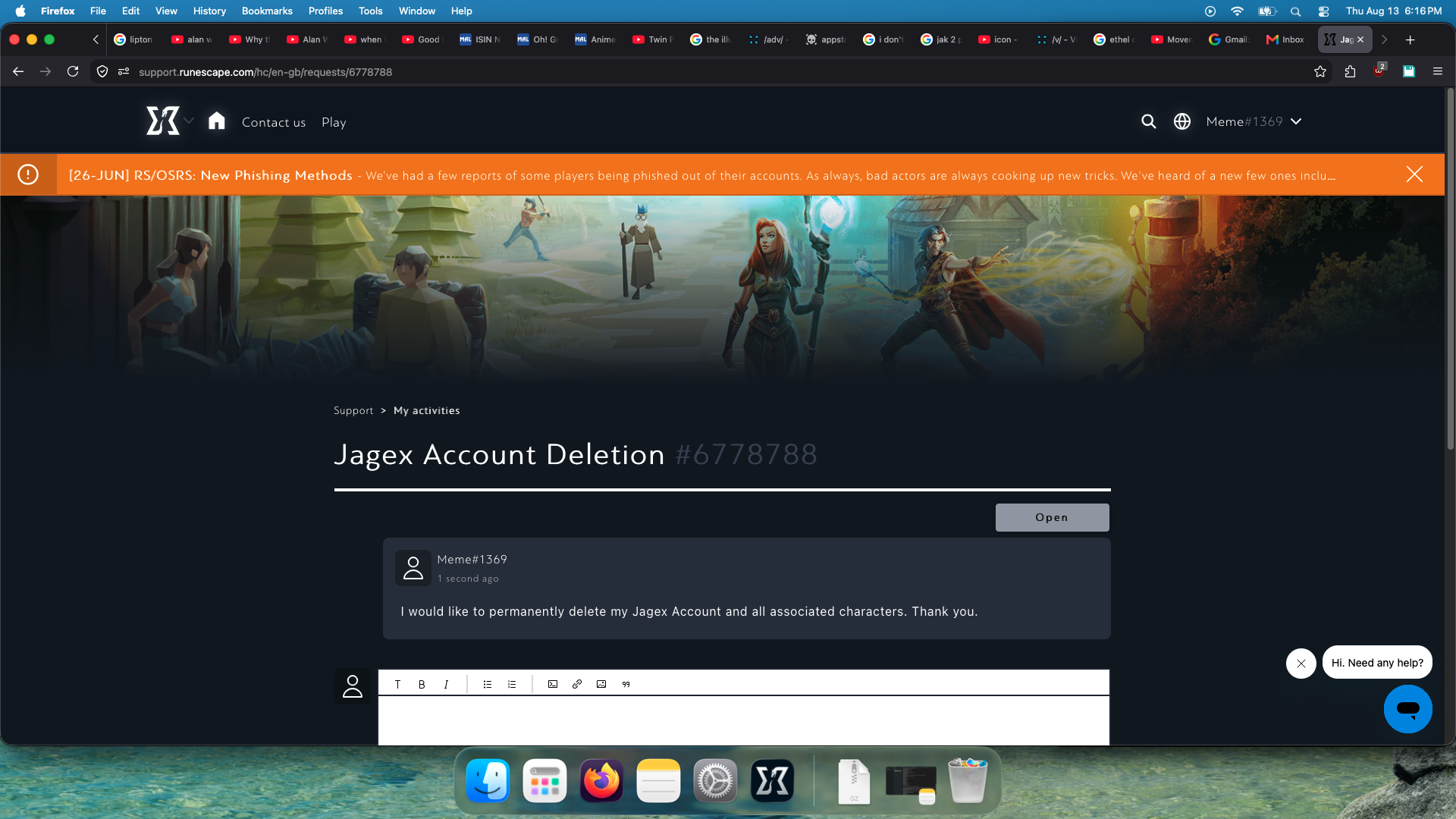Go to the Support breadcrumb
Image resolution: width=1456 pixels, height=819 pixels.
(353, 410)
